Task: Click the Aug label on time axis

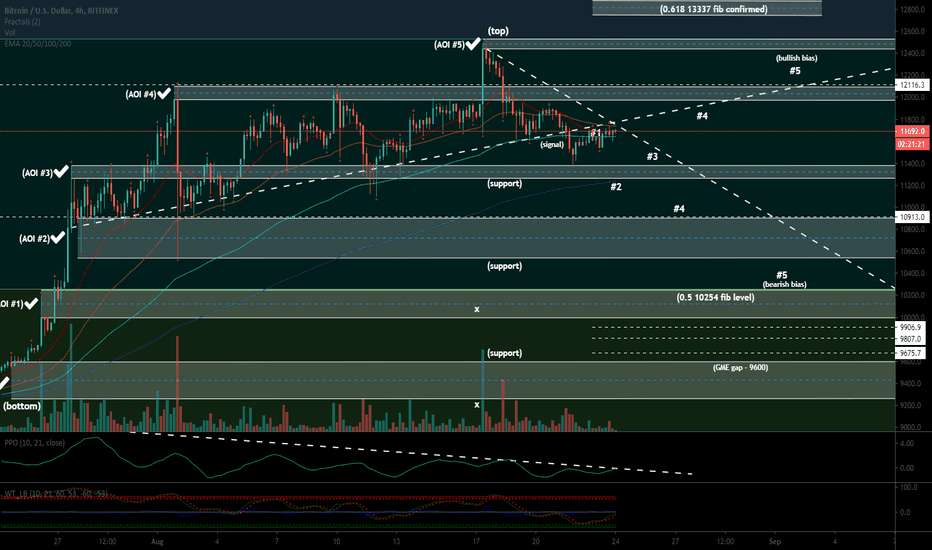Action: 157,542
